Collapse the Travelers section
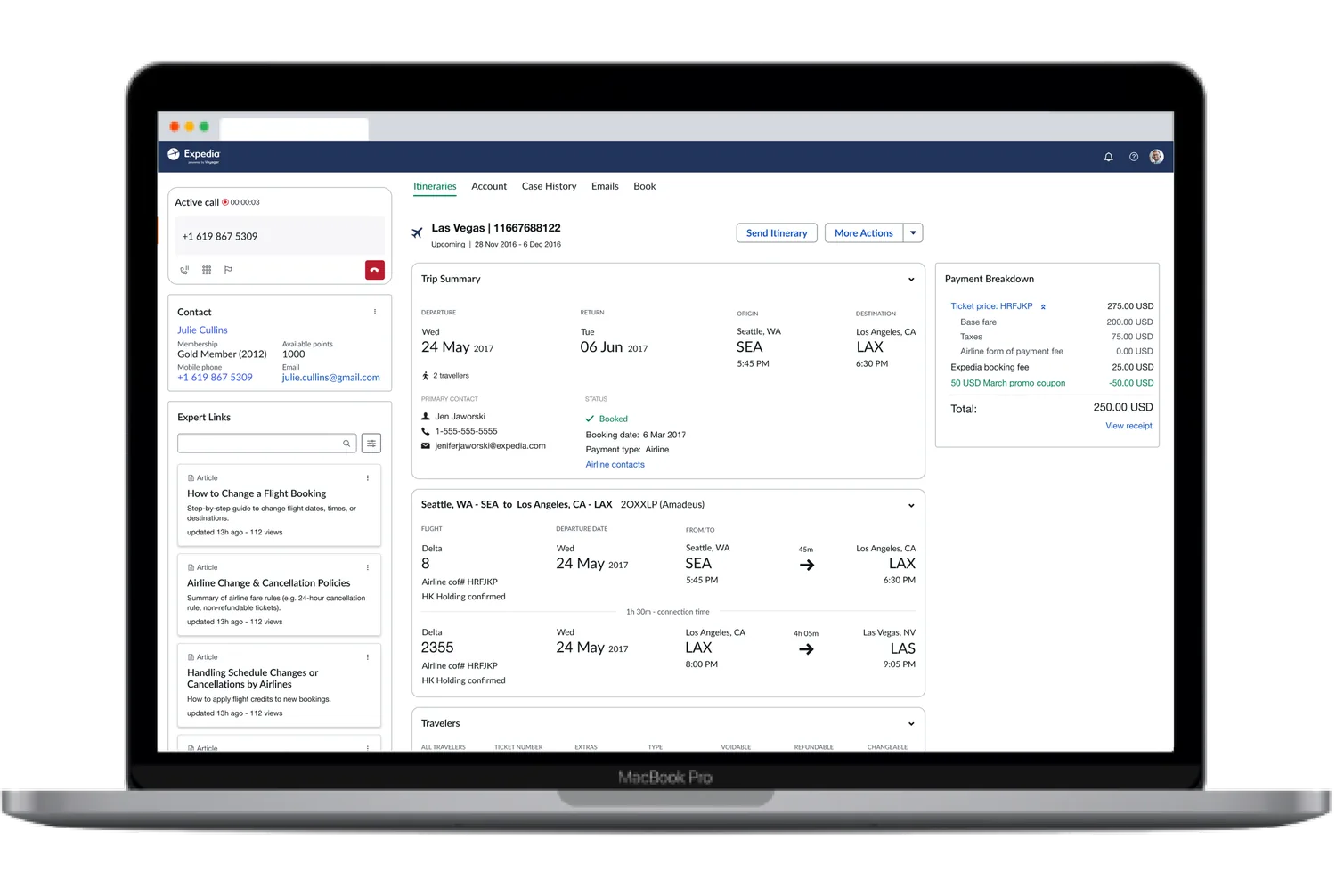 911,724
